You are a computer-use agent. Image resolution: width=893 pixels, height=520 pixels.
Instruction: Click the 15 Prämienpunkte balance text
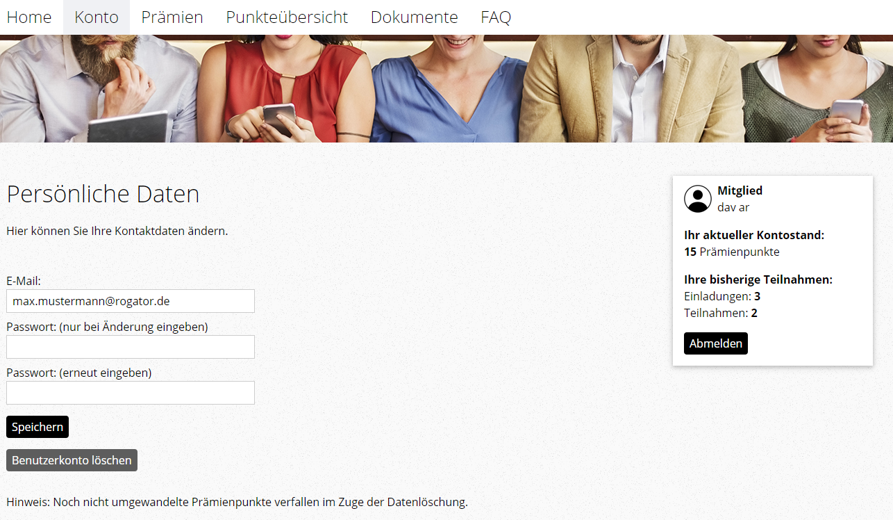[731, 252]
